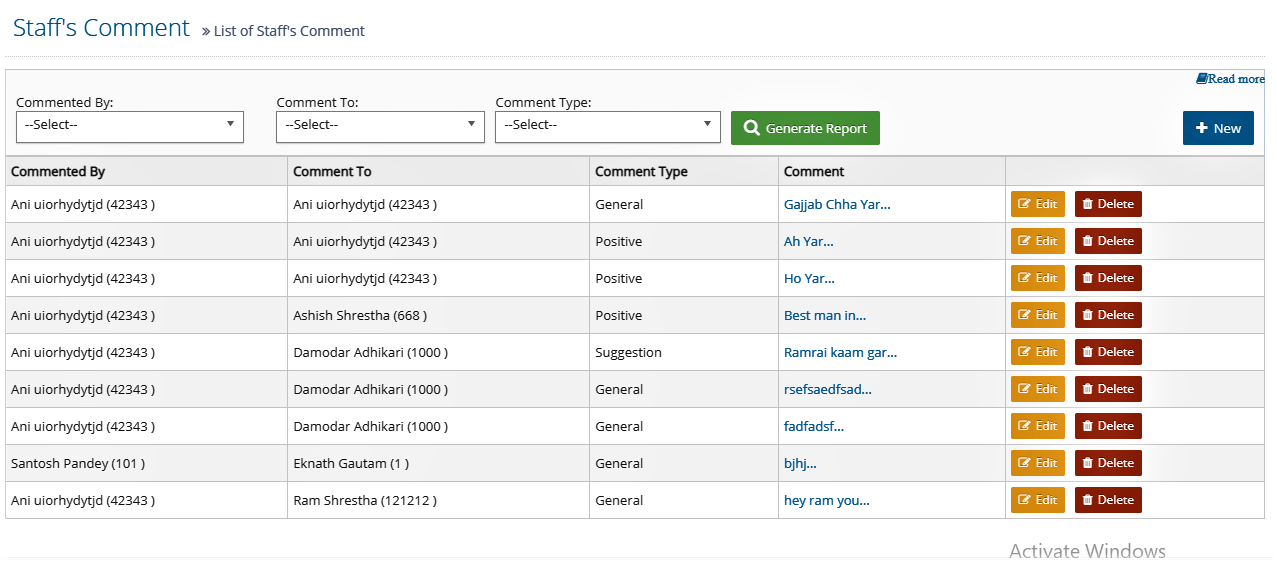Click the Comment Type column header

(x=641, y=171)
